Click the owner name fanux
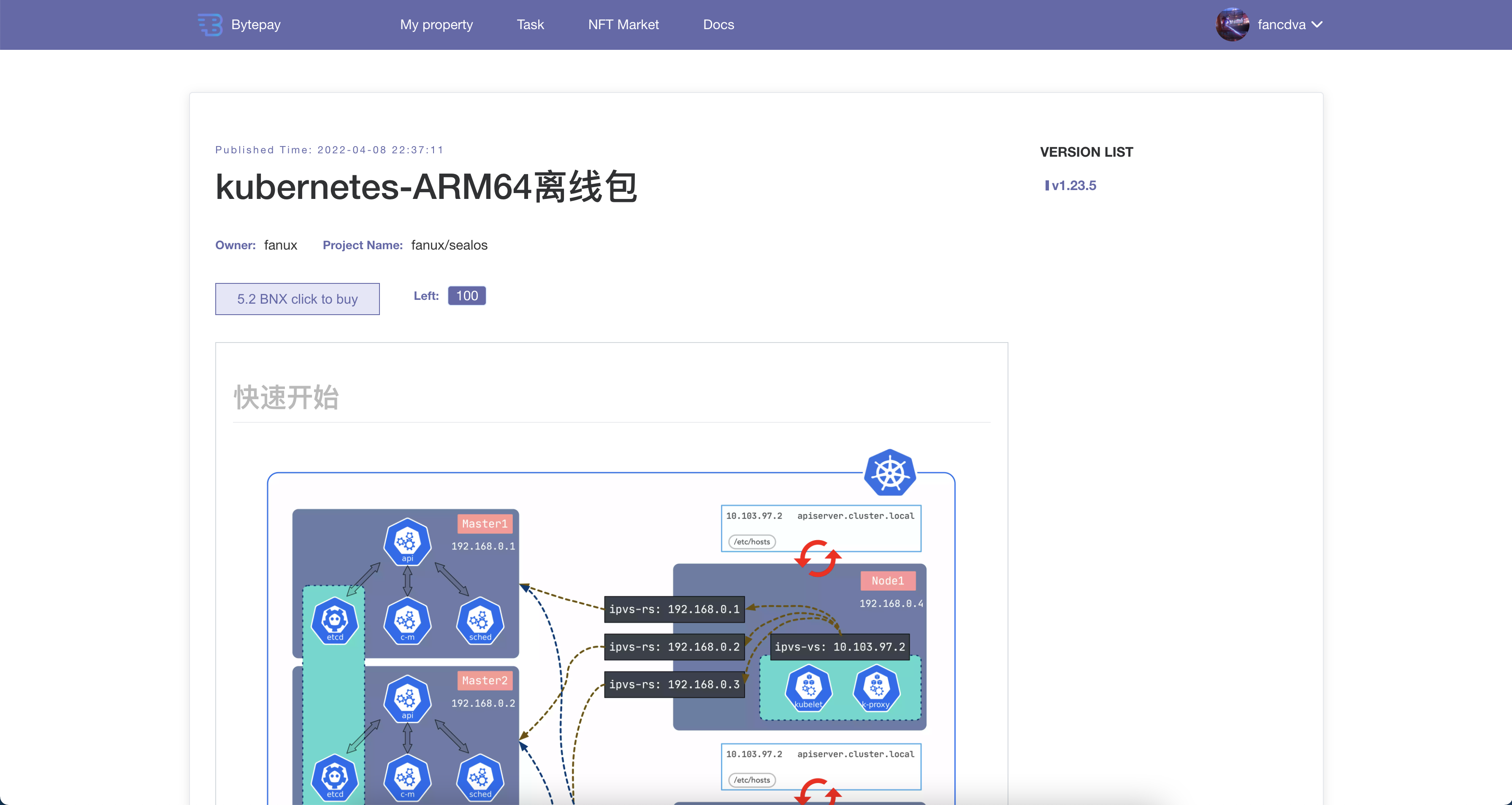Viewport: 1512px width, 805px height. tap(281, 245)
